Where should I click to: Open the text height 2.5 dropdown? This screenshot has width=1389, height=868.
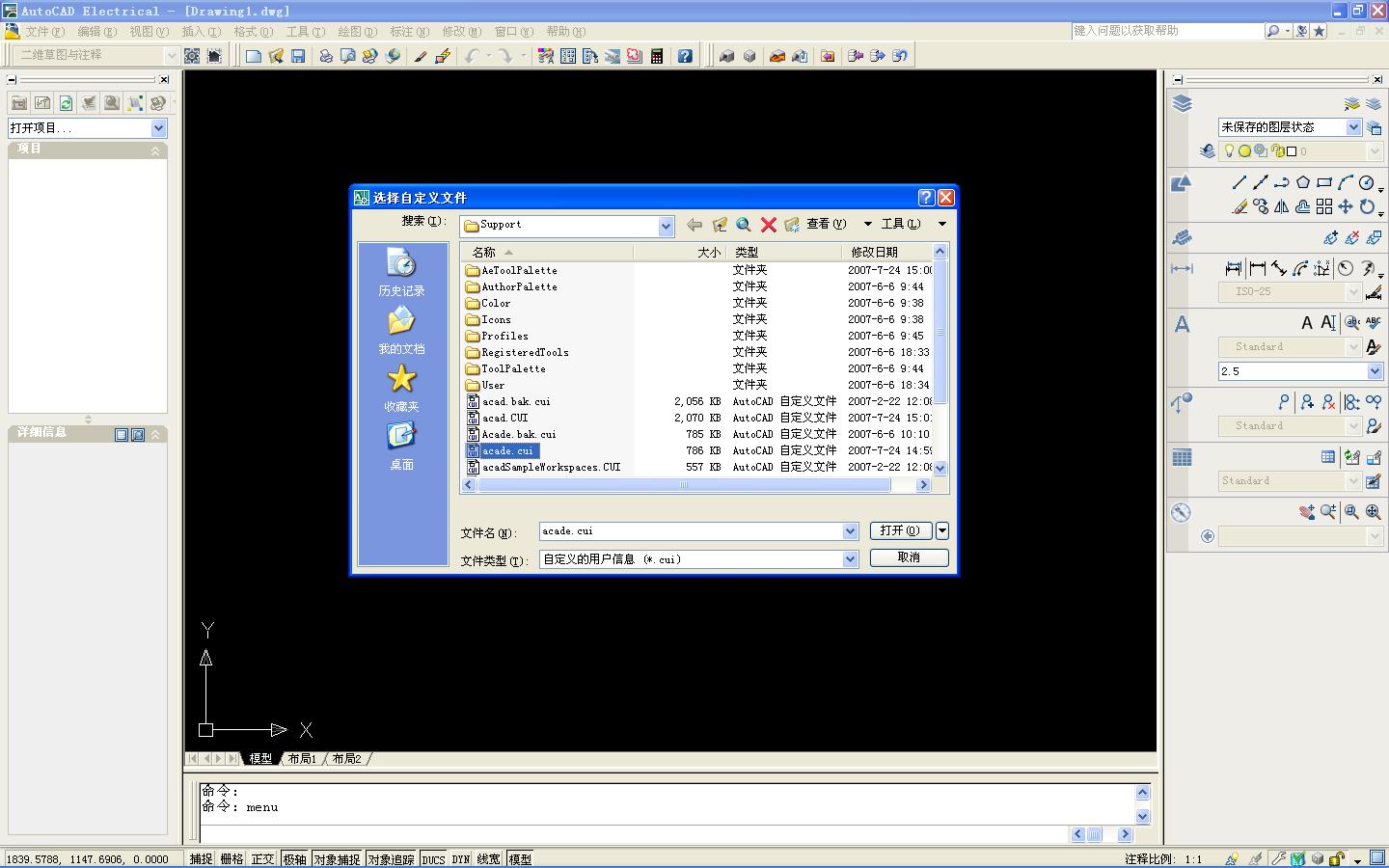point(1375,371)
